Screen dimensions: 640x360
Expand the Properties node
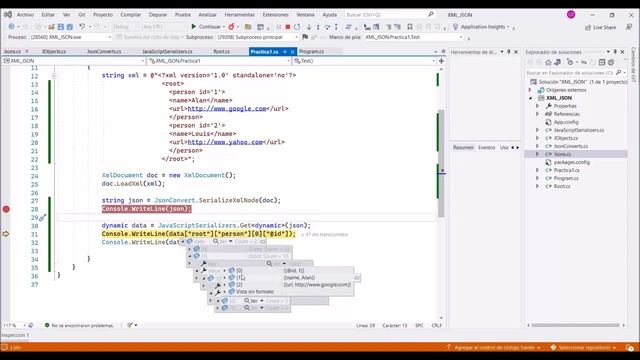click(x=537, y=106)
